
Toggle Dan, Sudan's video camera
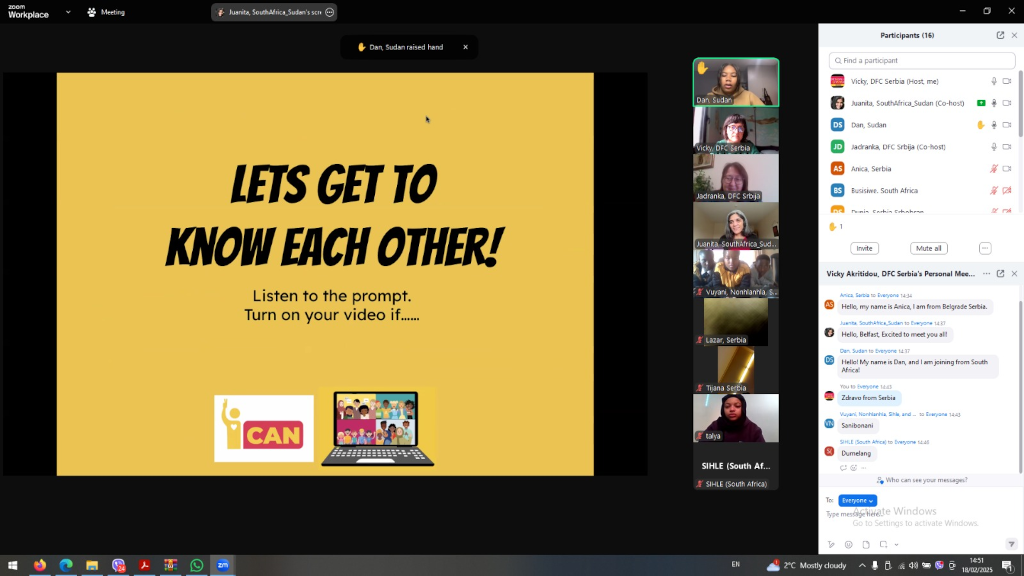[1007, 125]
